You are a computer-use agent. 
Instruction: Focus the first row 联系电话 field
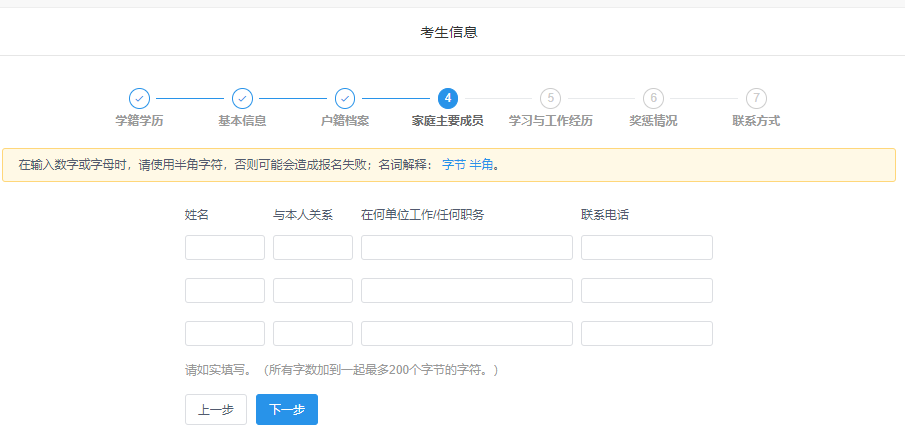(x=647, y=247)
